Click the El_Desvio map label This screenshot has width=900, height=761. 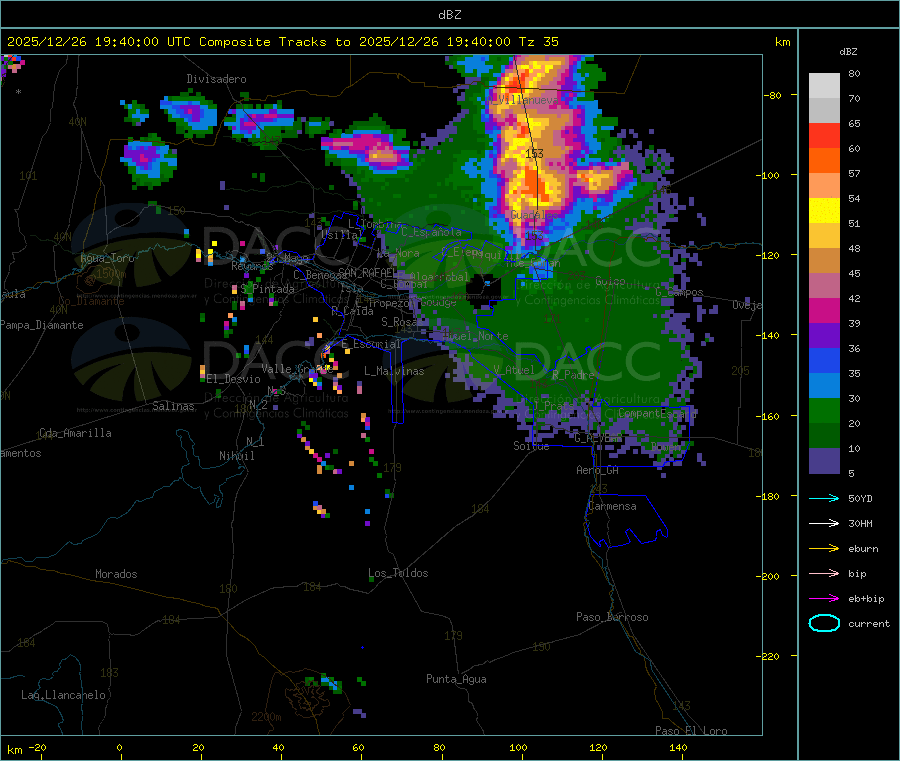(234, 379)
